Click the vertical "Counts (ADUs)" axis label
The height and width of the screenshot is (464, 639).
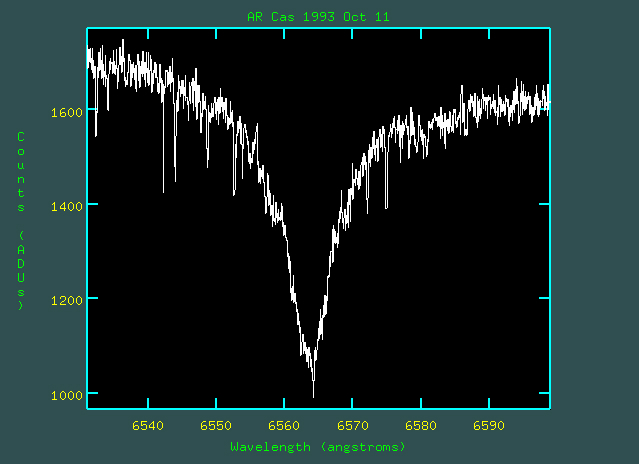(x=21, y=221)
